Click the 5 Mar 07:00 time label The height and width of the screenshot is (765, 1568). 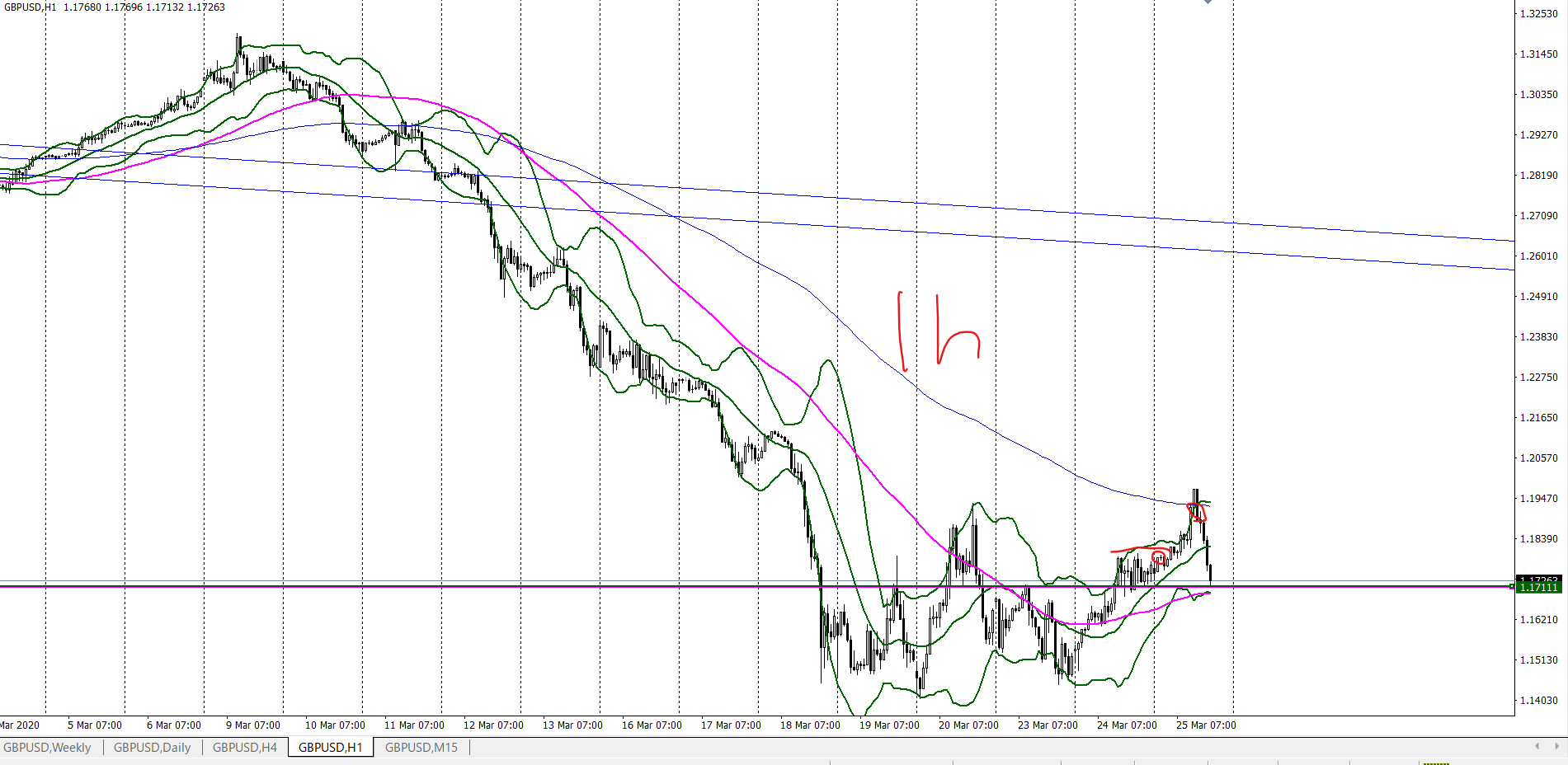[x=95, y=725]
